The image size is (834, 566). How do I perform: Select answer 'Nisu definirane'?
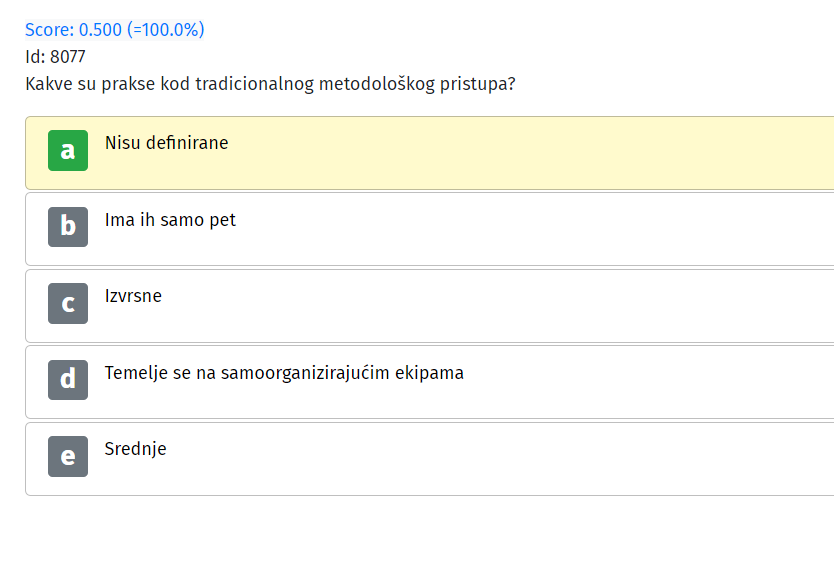coord(166,143)
